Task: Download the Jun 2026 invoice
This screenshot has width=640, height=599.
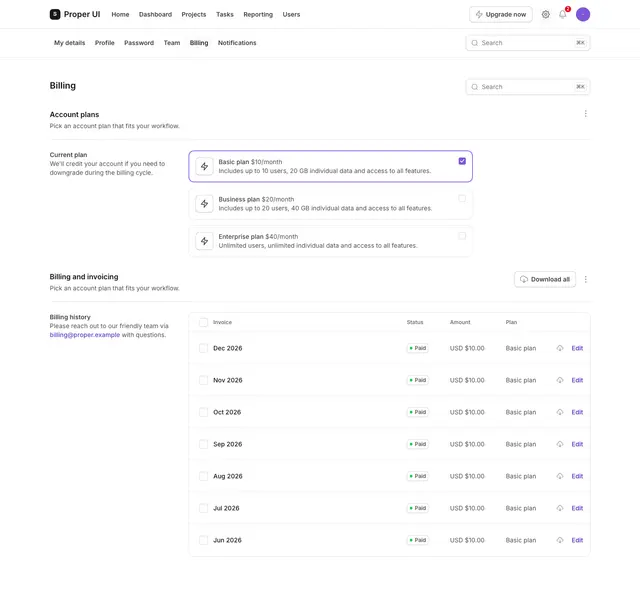Action: coord(560,540)
